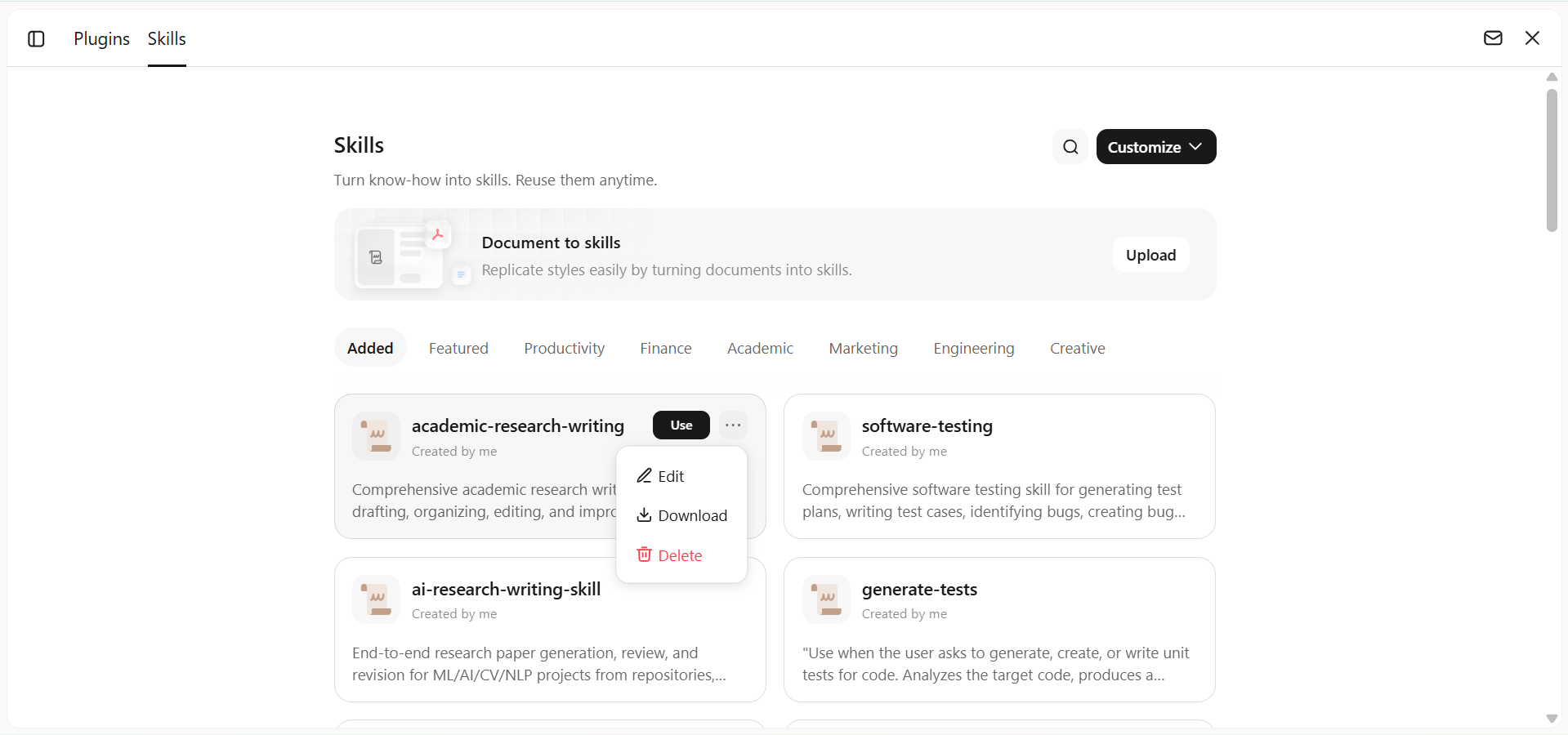Screen dimensions: 1568x735
Task: Show Marketing skills
Action: [863, 348]
